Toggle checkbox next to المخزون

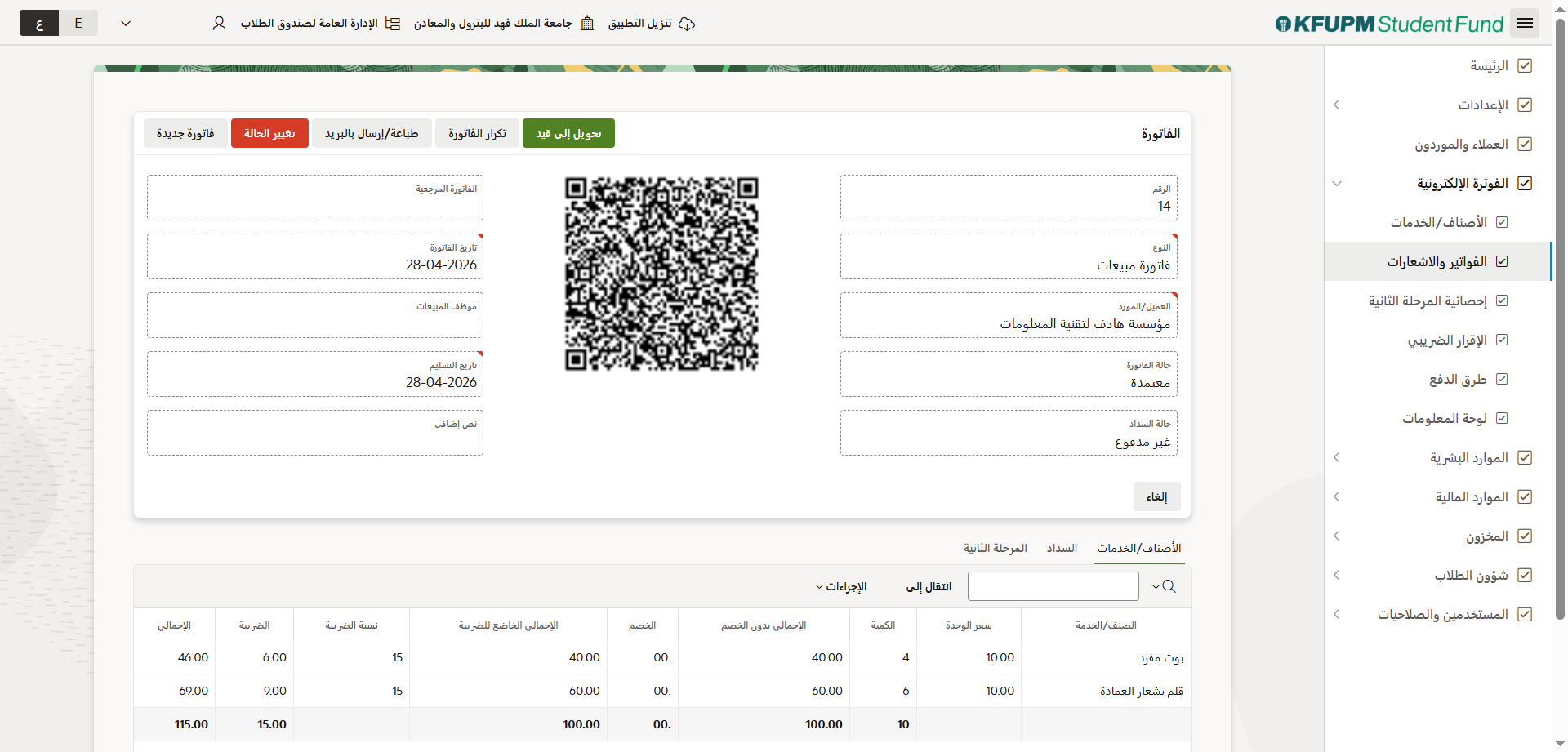click(1525, 536)
